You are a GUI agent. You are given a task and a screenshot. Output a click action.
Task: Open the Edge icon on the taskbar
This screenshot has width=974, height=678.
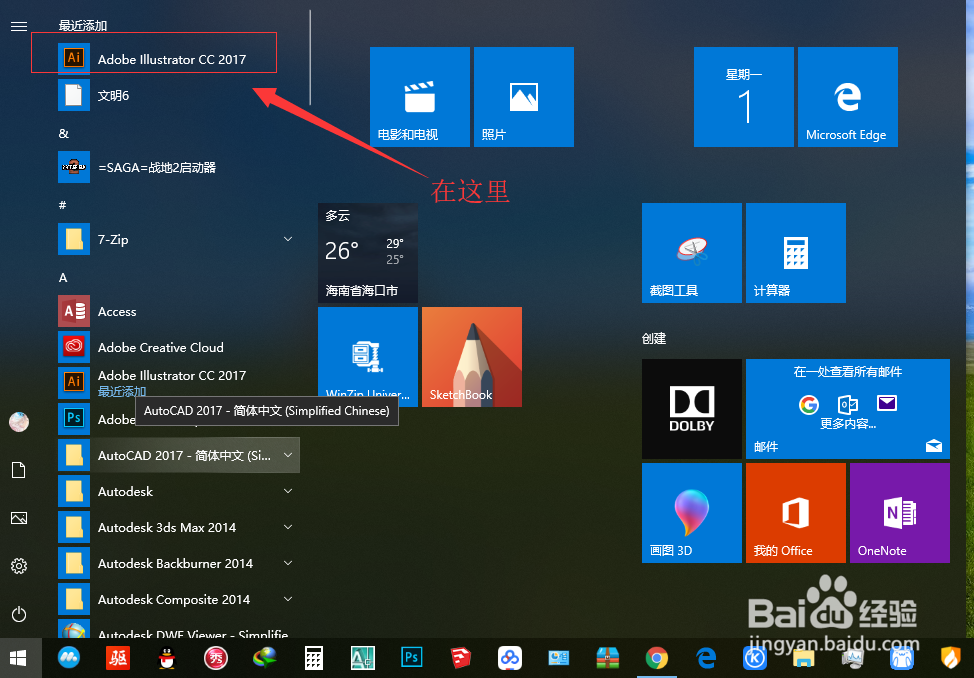pos(706,657)
